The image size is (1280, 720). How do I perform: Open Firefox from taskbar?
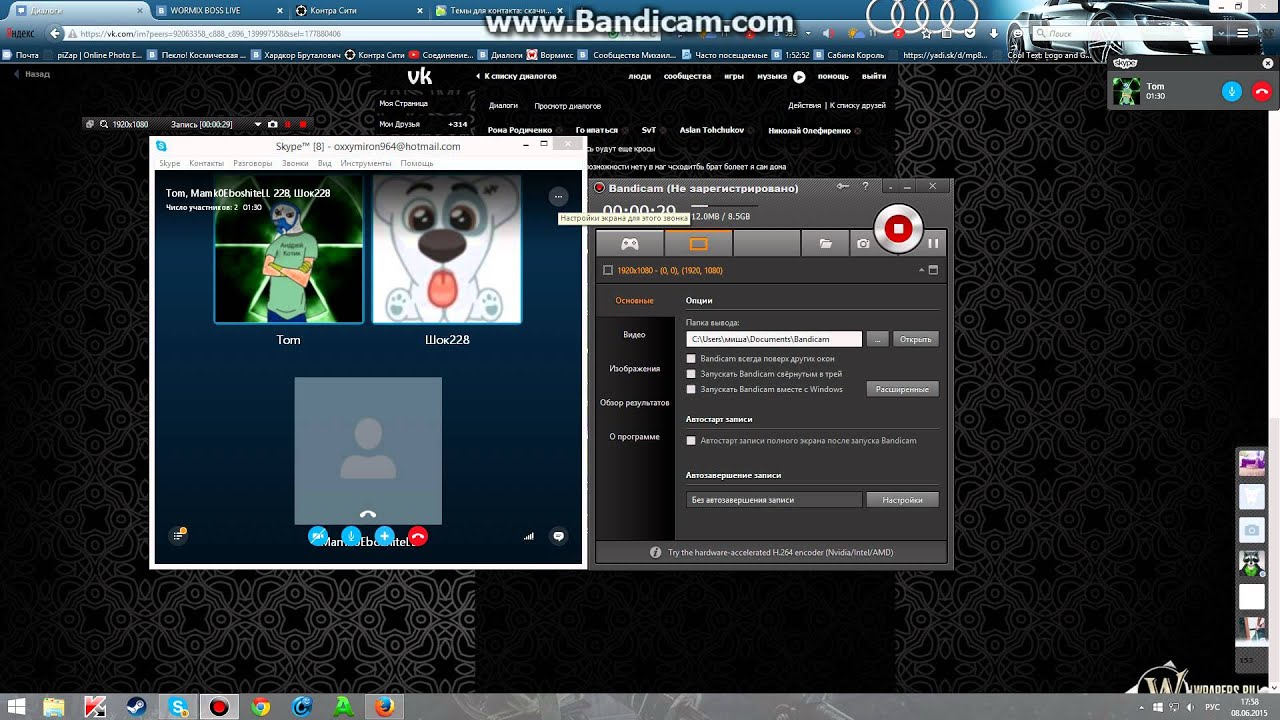tap(385, 707)
